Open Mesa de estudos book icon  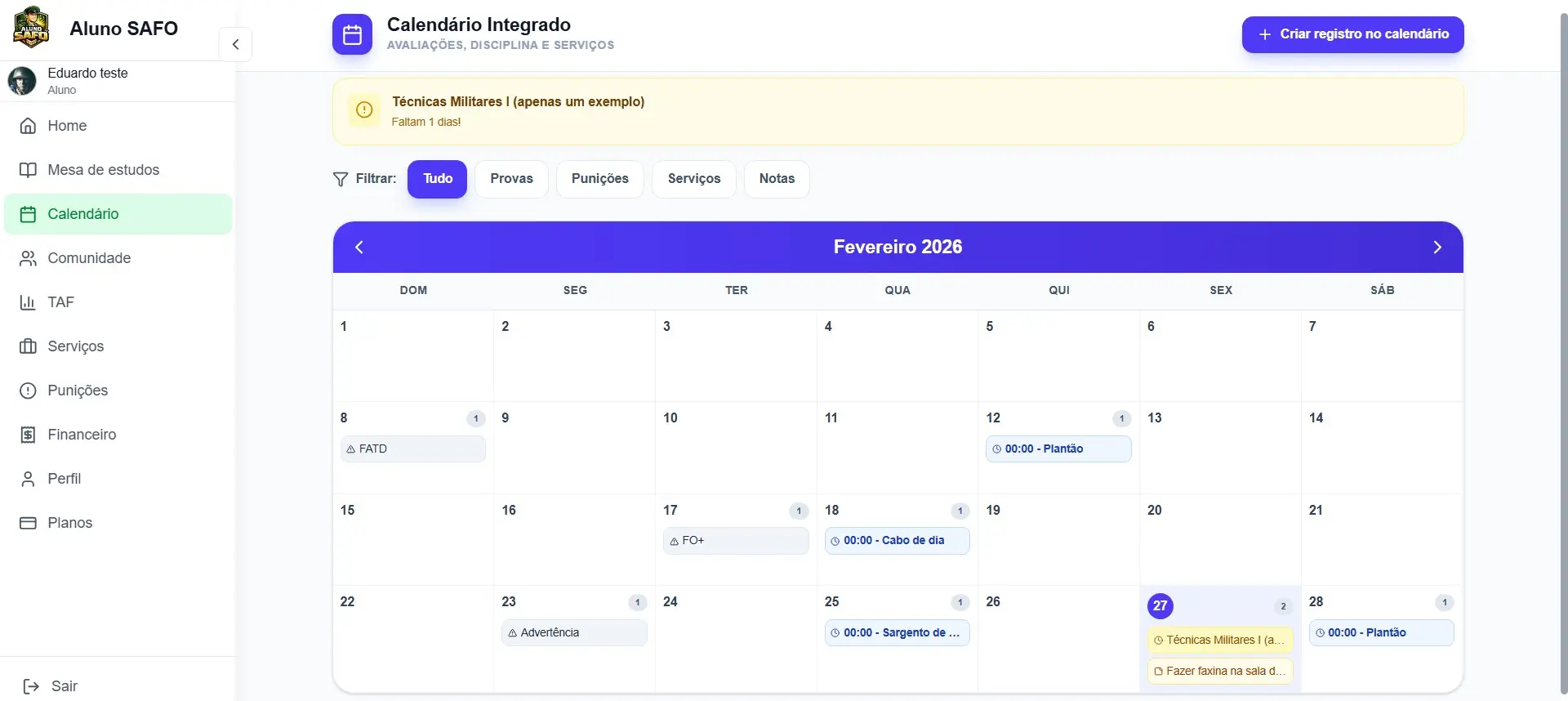(28, 170)
